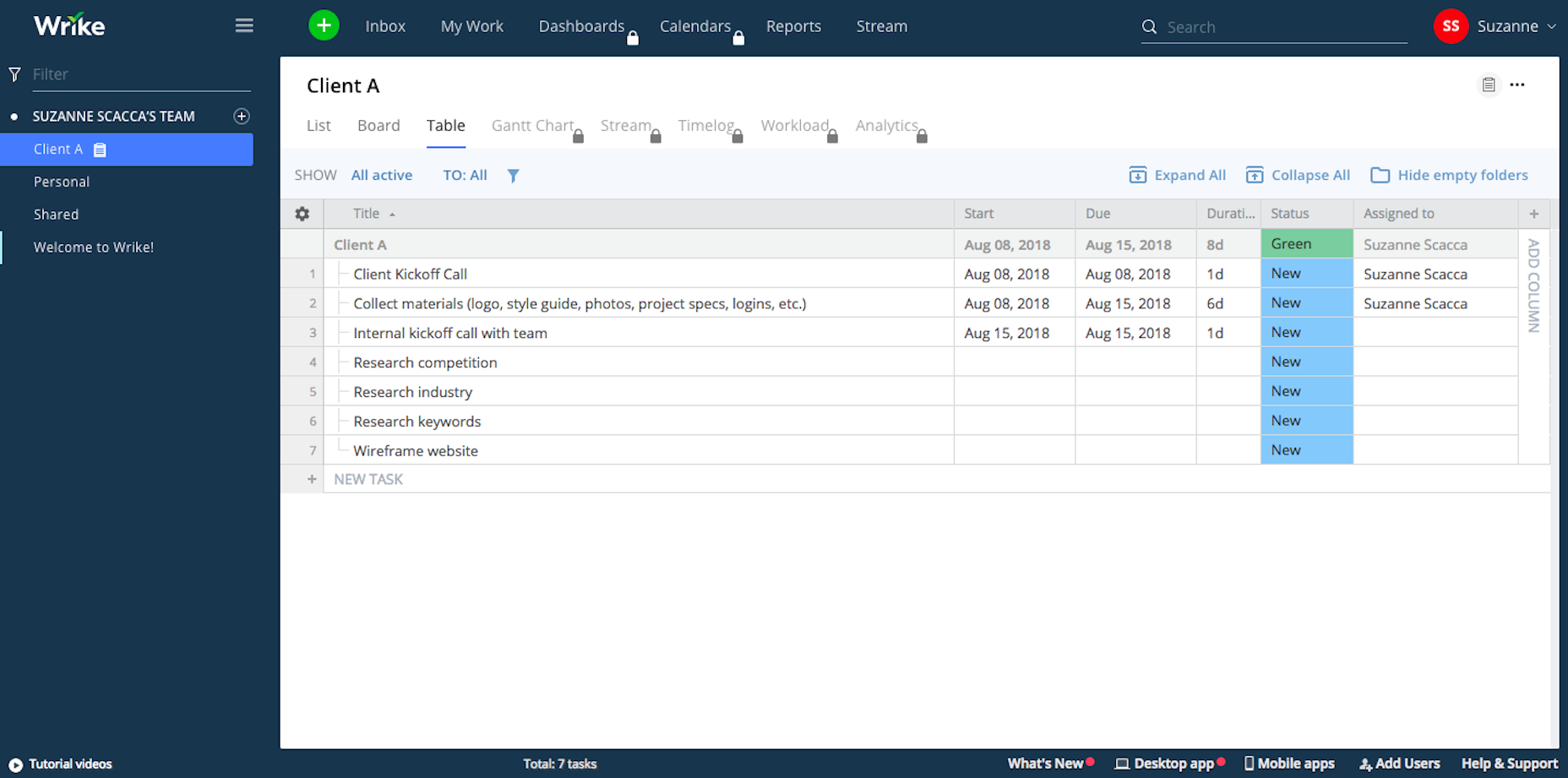Click NEW TASK to add a row
This screenshot has width=1568, height=778.
368,479
